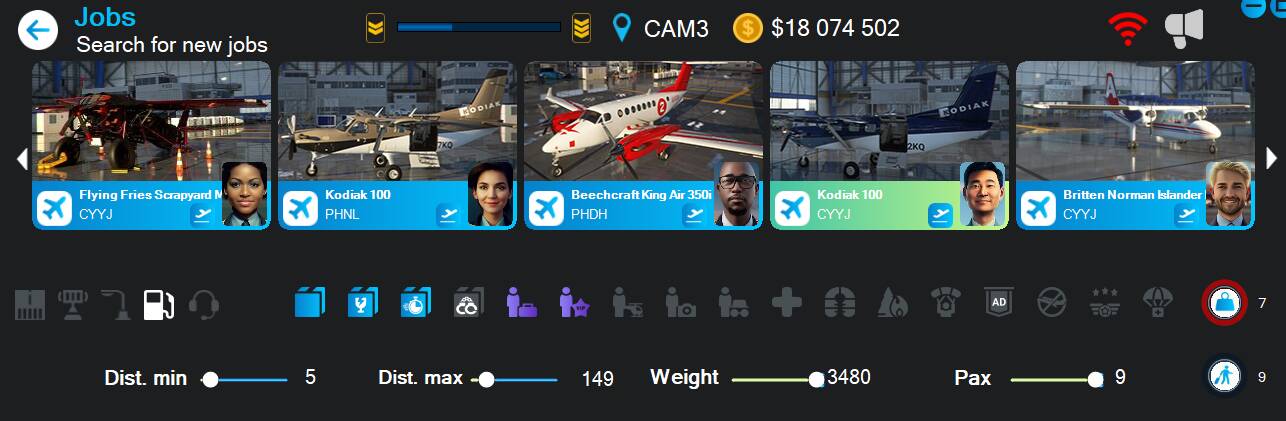Select the medical cross job filter

click(x=786, y=302)
